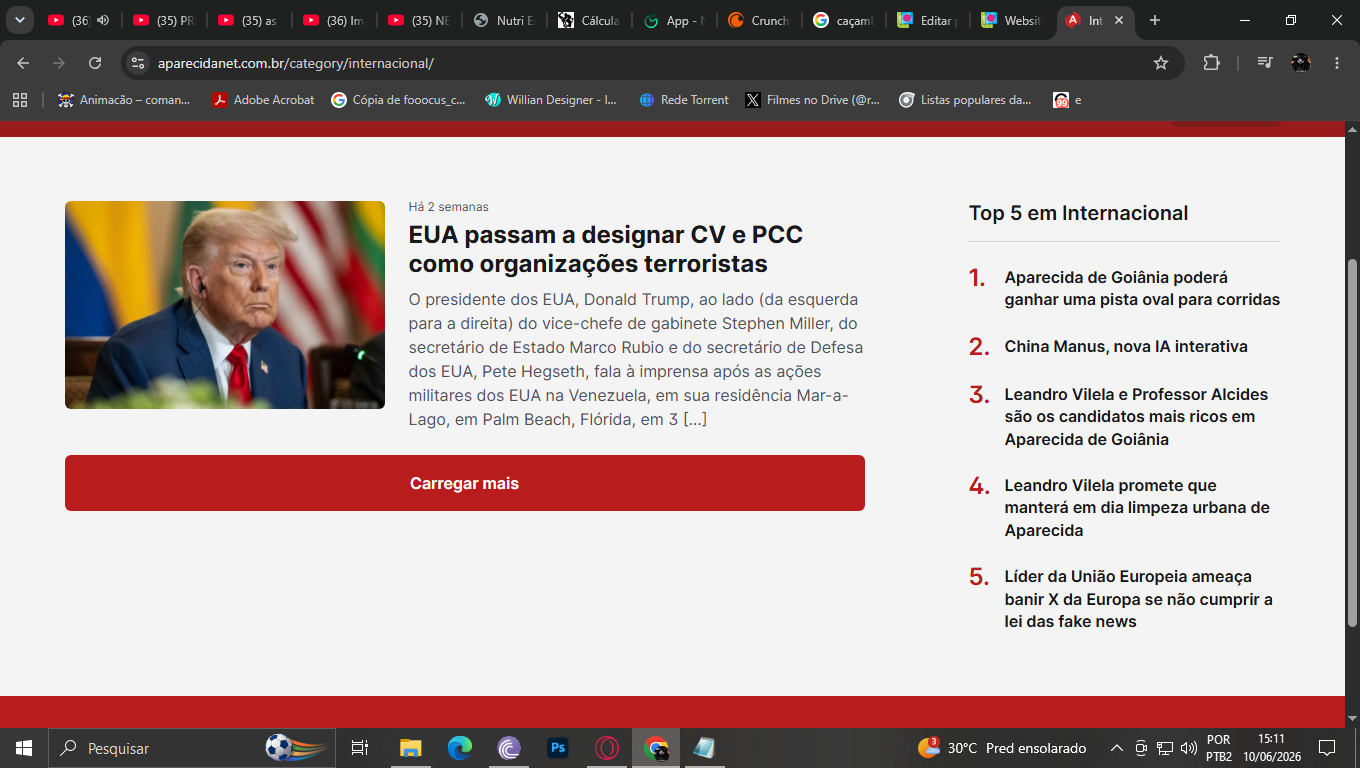Open the Animacão bookmark
The height and width of the screenshot is (768, 1360).
(124, 100)
